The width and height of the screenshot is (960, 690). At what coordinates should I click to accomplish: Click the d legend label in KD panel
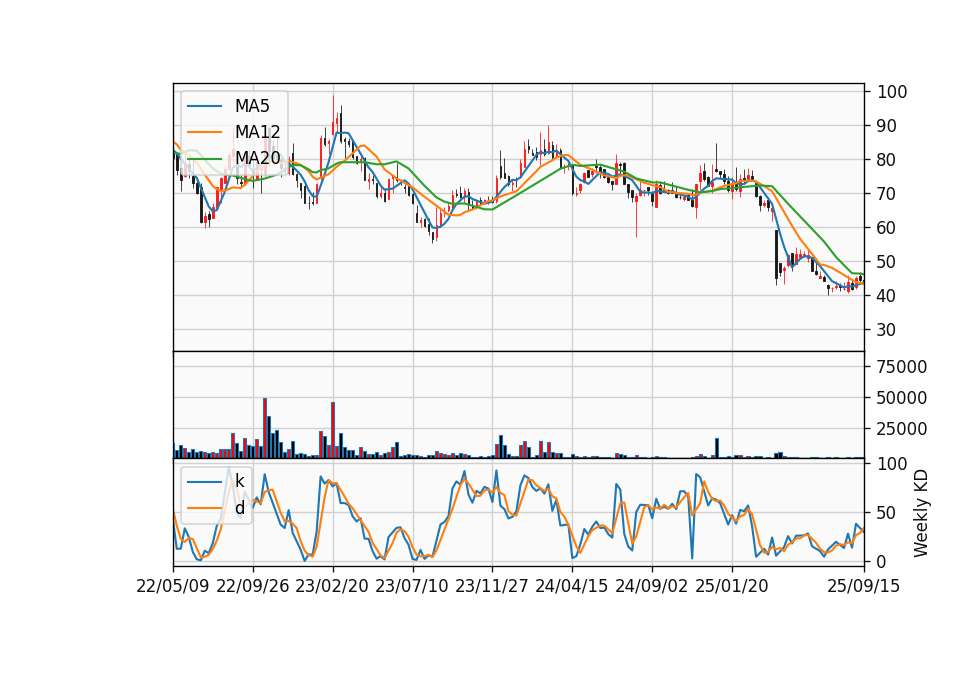[239, 508]
